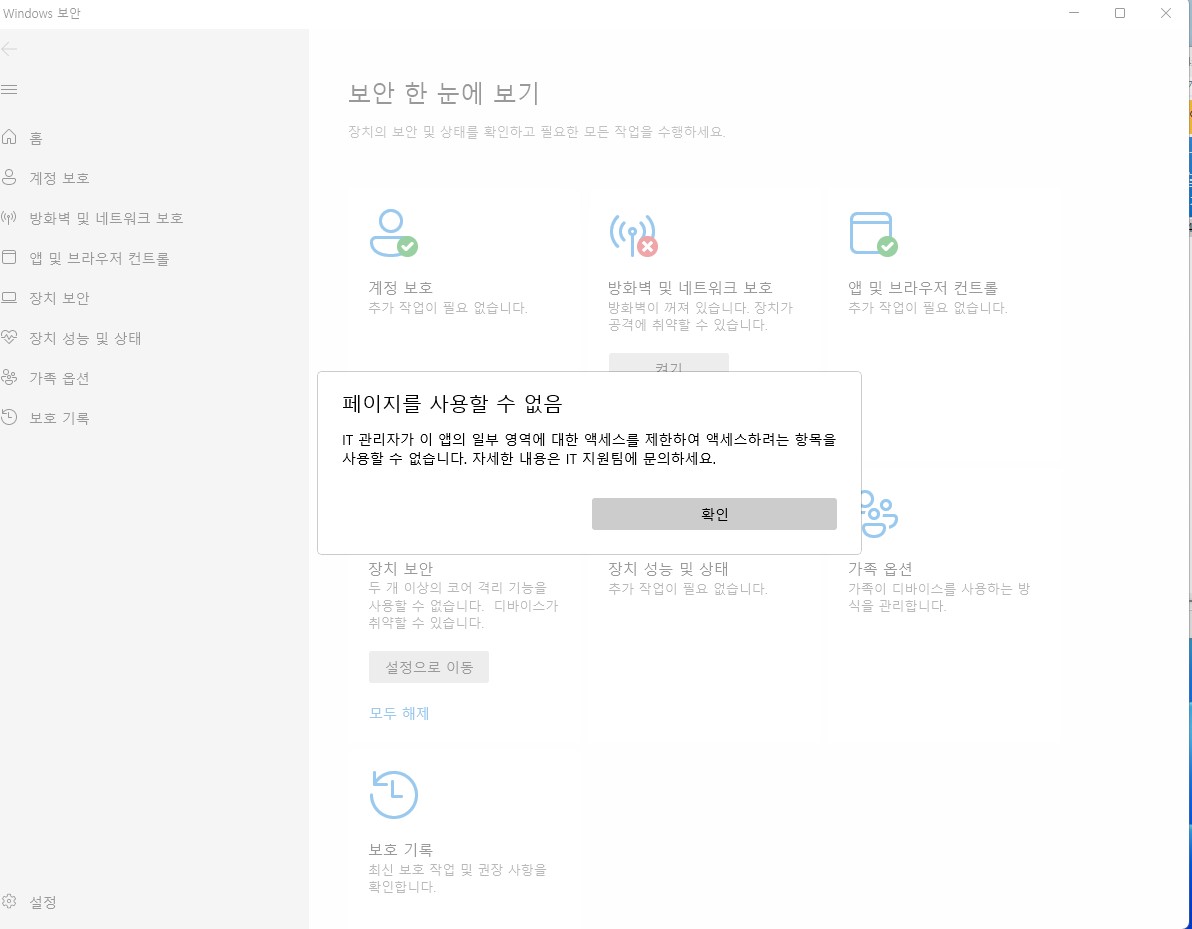The height and width of the screenshot is (929, 1192).
Task: Select 장치 성능 및 상태 in the sidebar
Action: pos(85,338)
